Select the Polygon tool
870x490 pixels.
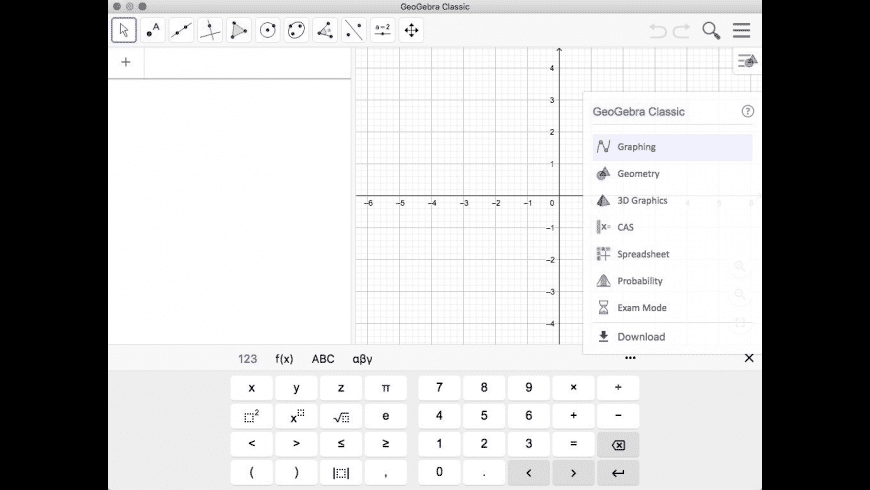pyautogui.click(x=239, y=30)
